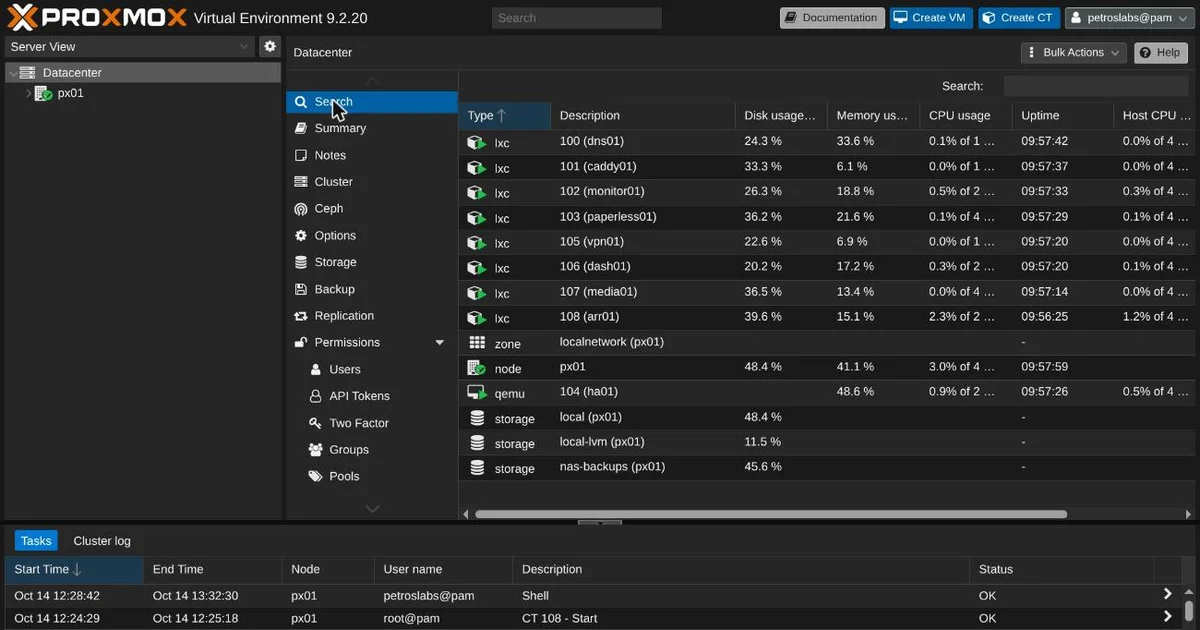1200x630 pixels.
Task: Click the Replication arrows icon in menu
Action: coord(301,316)
